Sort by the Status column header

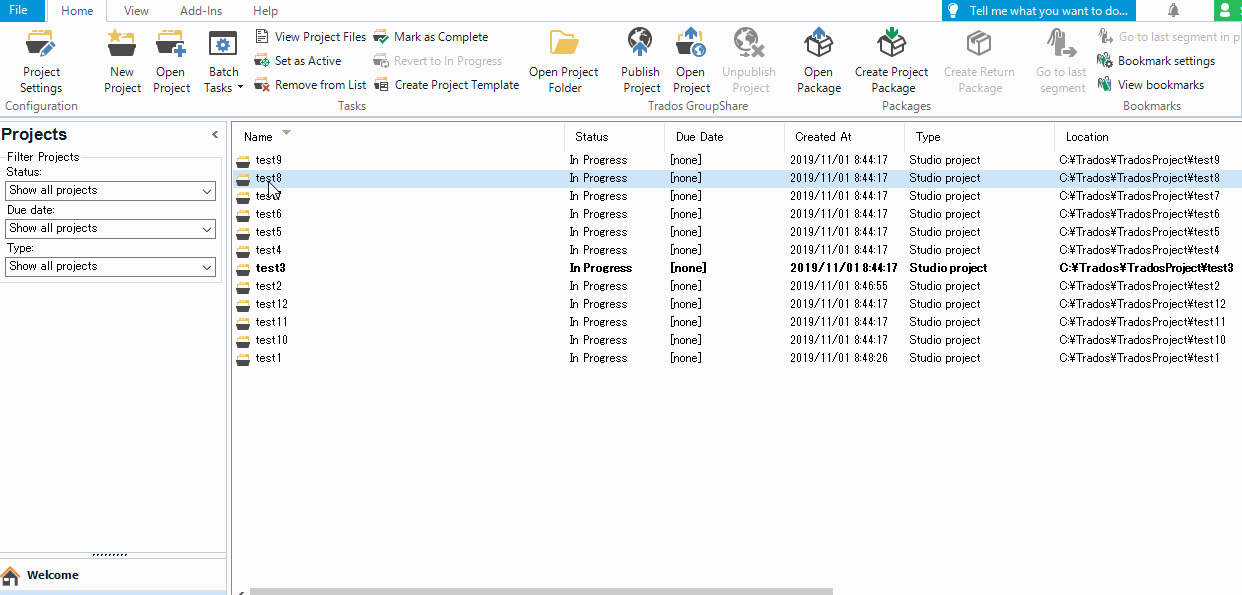coord(614,137)
